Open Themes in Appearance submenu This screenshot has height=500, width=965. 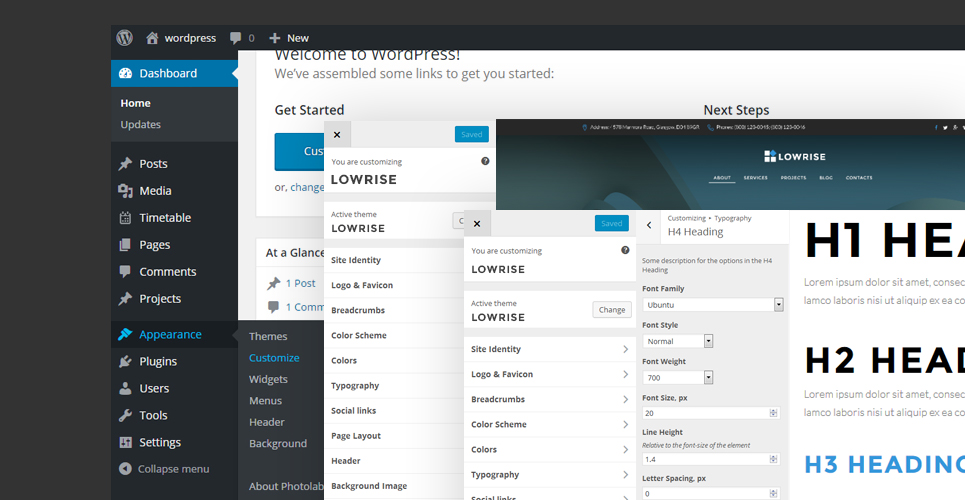(268, 336)
